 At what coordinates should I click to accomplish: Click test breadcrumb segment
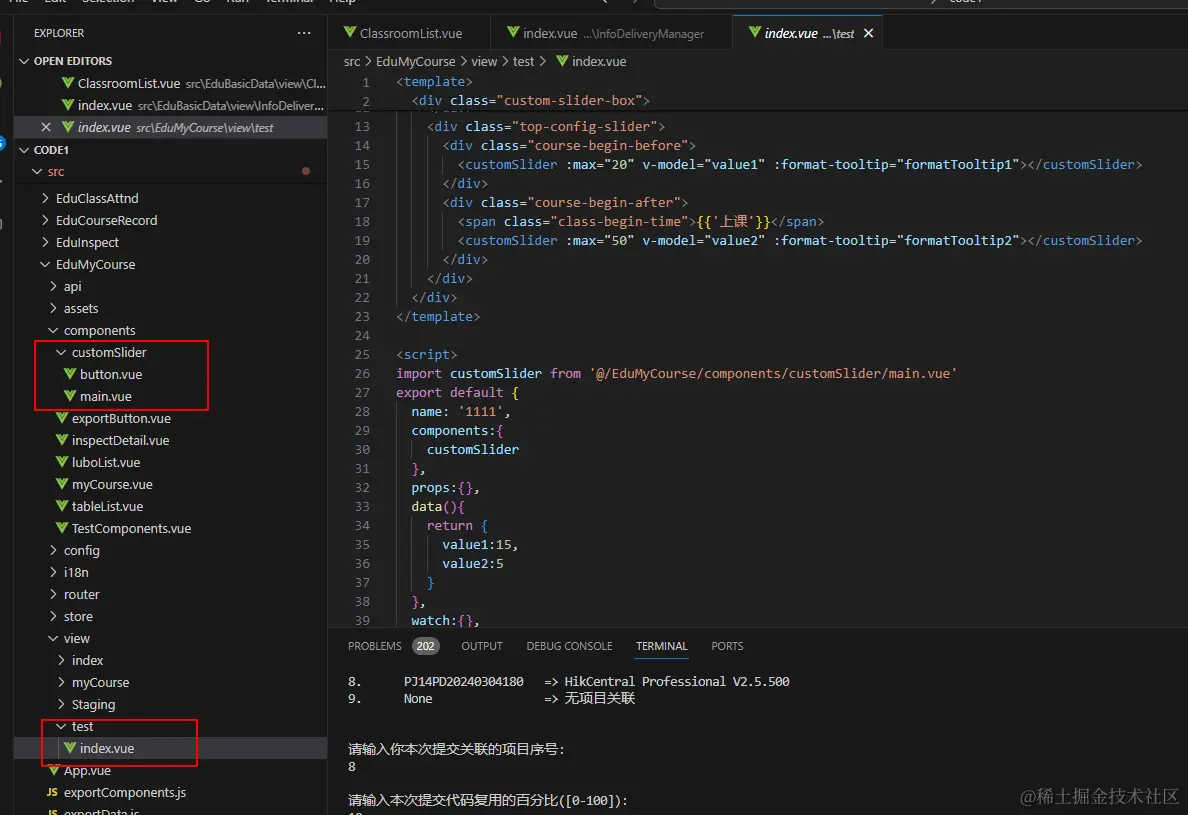523,61
